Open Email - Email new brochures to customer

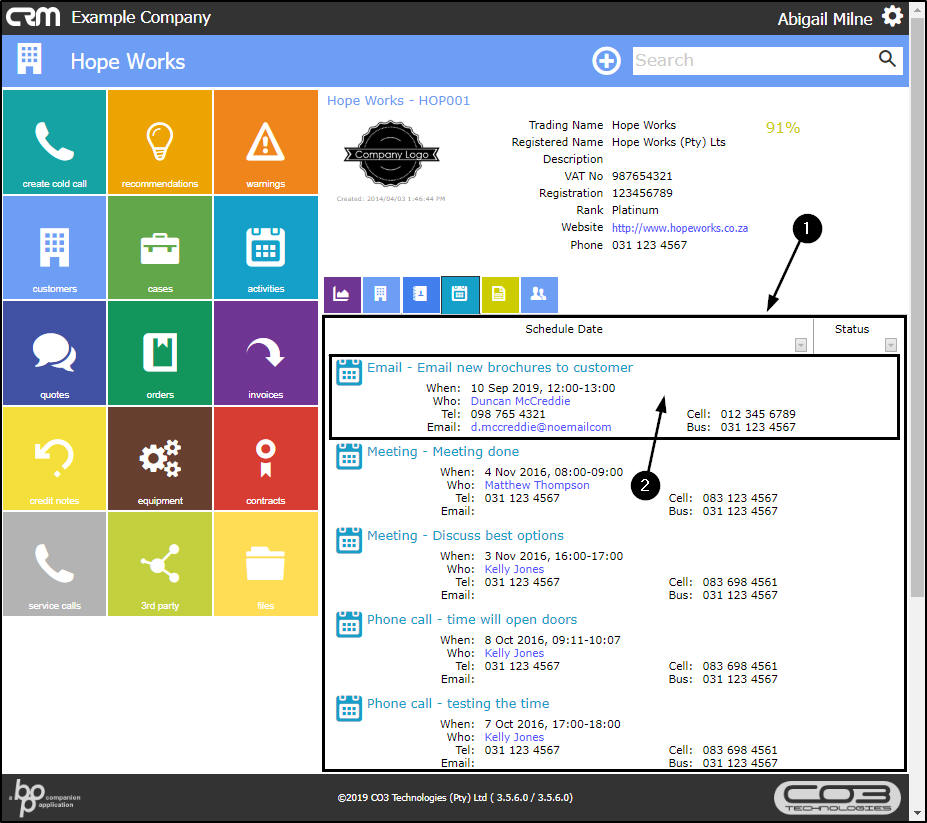(500, 367)
